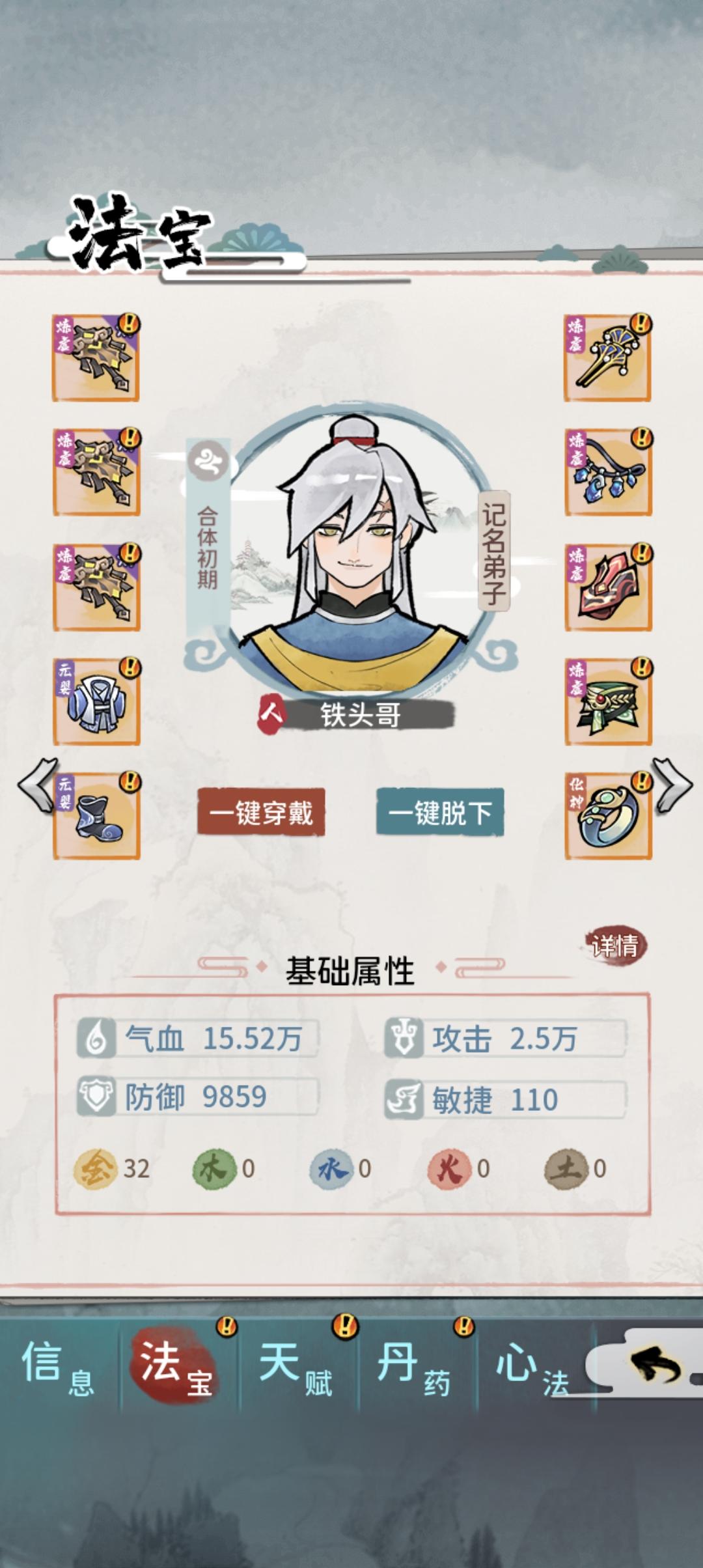Select the jade ring equipment slot

[x=608, y=817]
